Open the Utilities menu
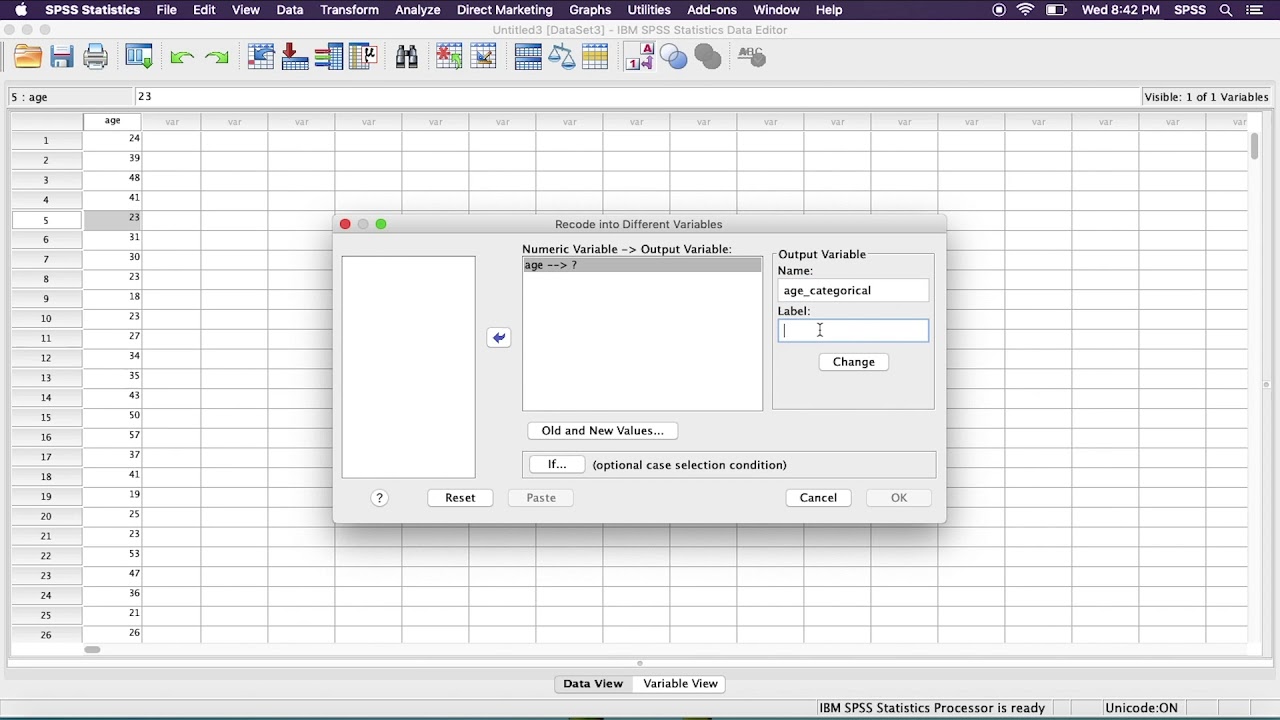The width and height of the screenshot is (1280, 720). click(x=649, y=10)
